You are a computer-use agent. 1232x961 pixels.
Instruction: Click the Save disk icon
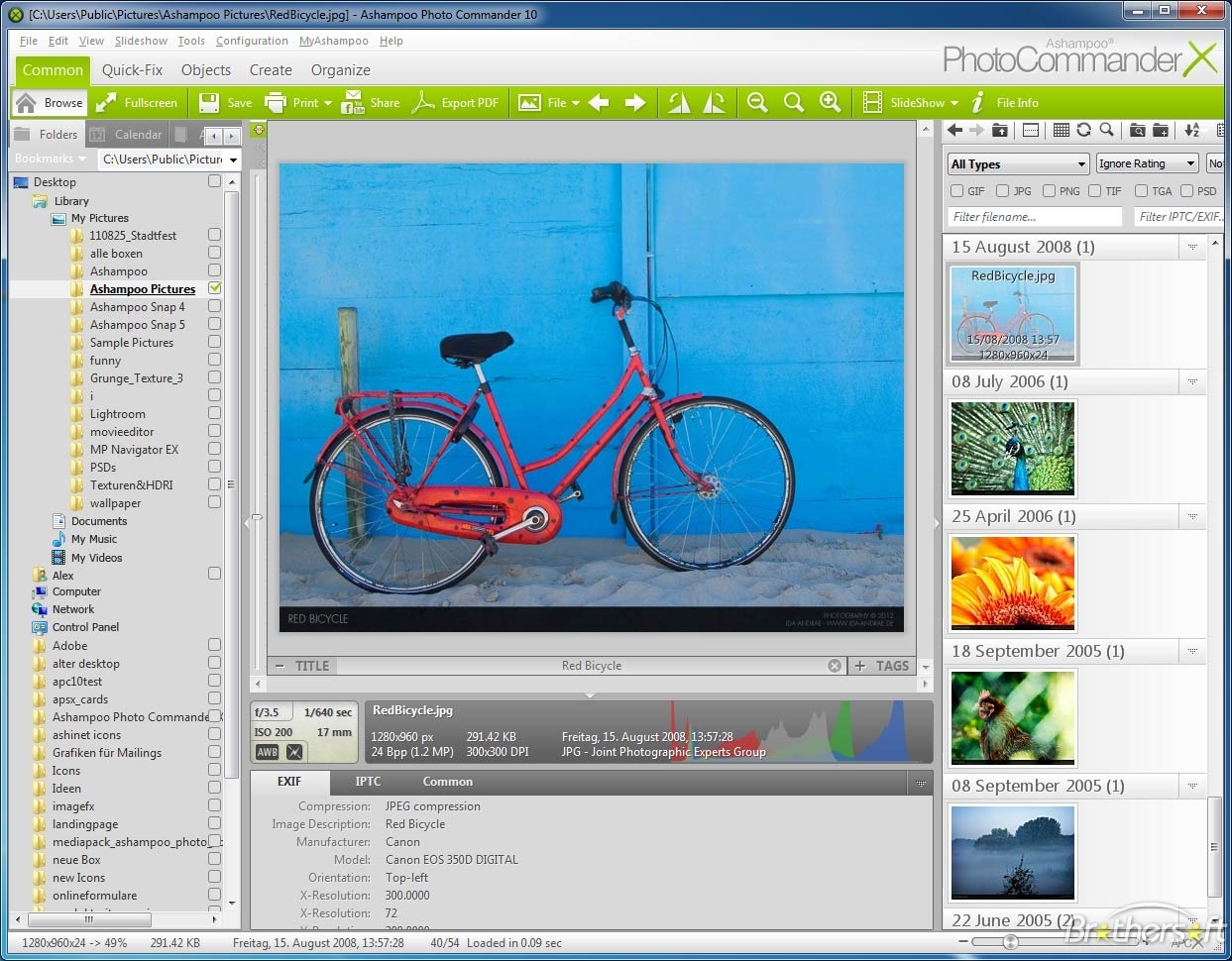pyautogui.click(x=209, y=102)
